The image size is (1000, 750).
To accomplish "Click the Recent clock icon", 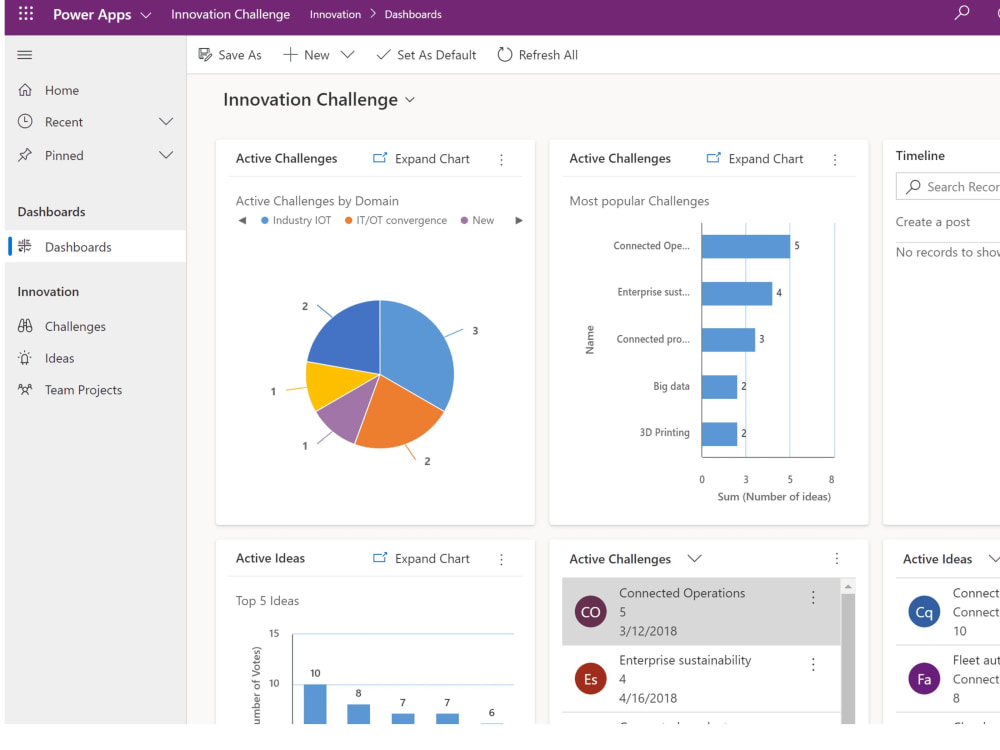I will point(25,121).
